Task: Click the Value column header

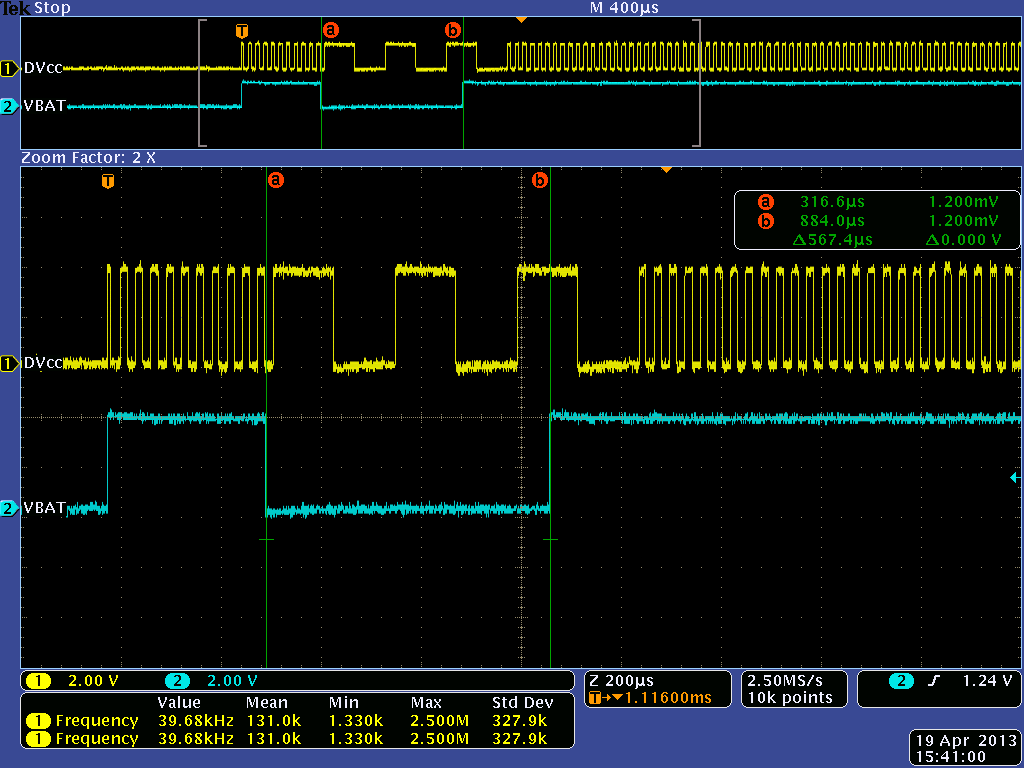Action: click(x=179, y=703)
